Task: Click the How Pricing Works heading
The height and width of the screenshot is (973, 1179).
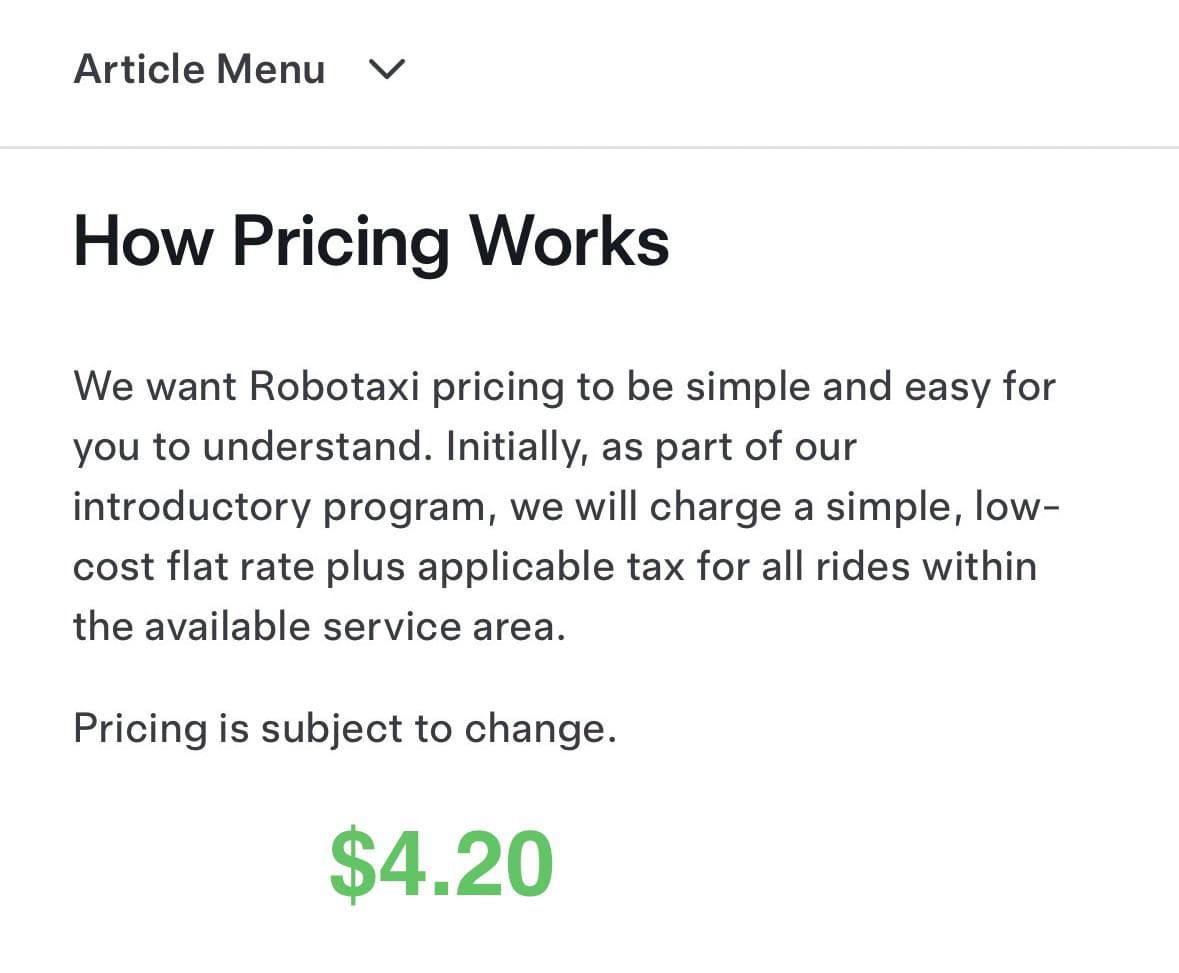Action: click(371, 241)
